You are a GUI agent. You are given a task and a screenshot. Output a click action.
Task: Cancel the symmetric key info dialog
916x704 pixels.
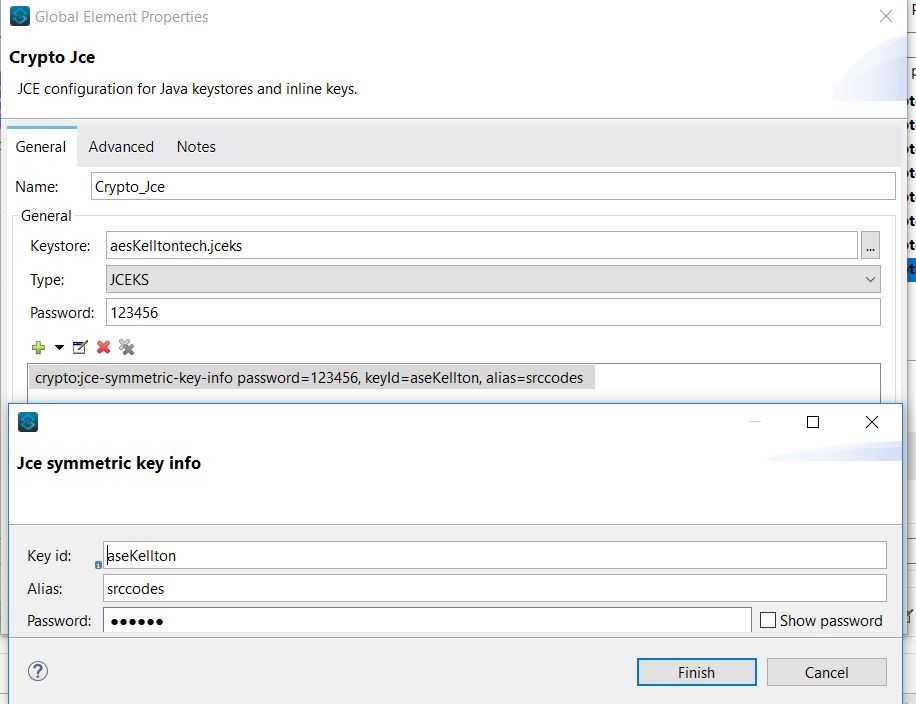(x=826, y=672)
